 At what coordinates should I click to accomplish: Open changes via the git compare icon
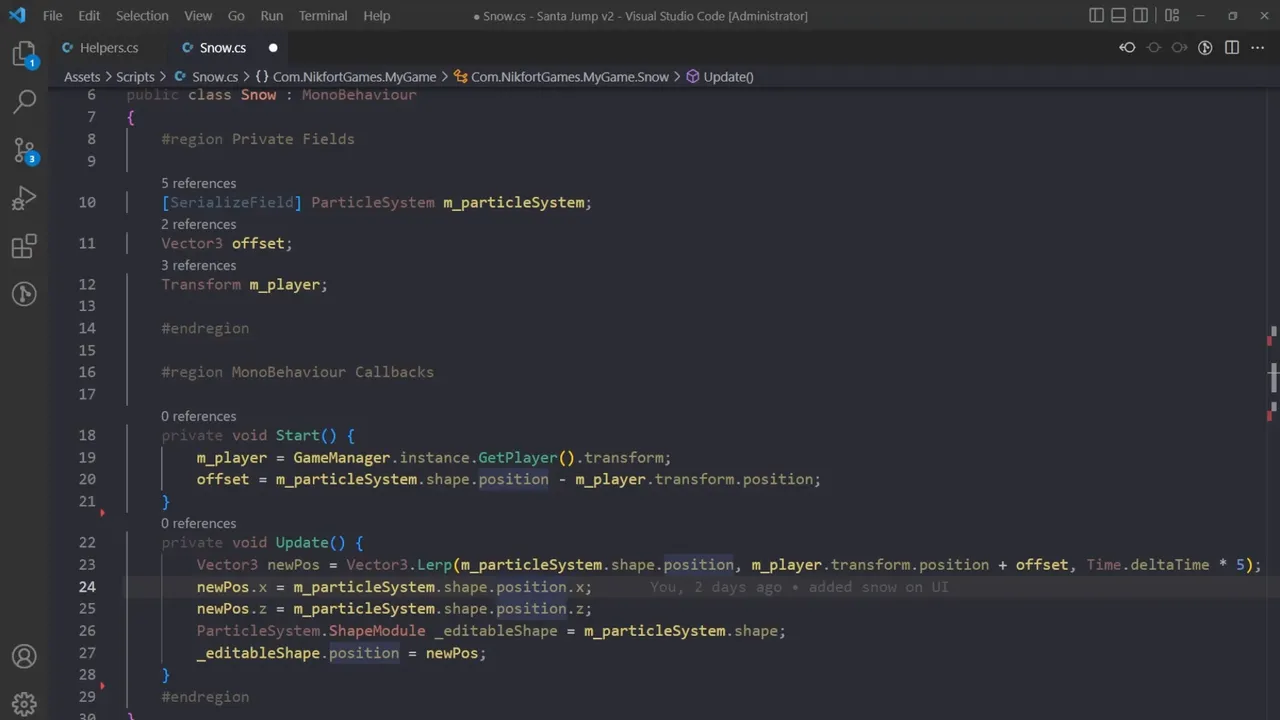point(1205,48)
